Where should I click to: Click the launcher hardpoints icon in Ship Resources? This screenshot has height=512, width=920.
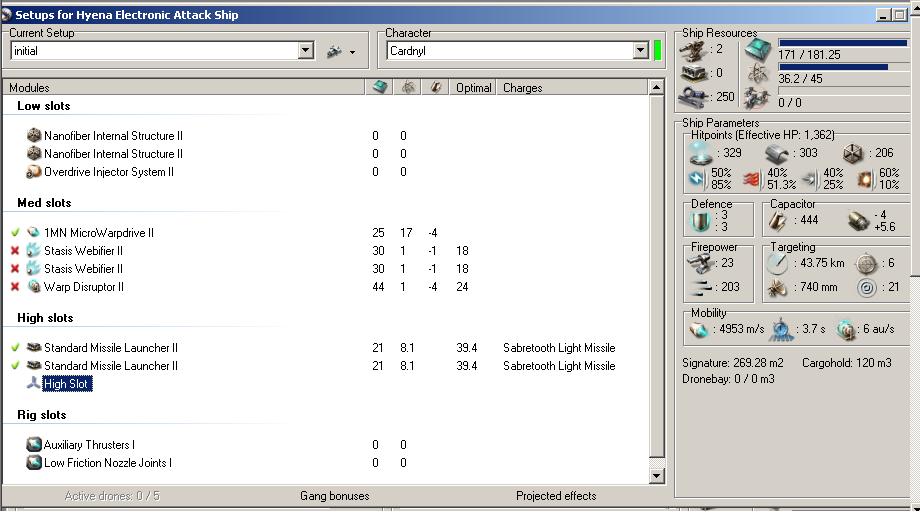tap(694, 74)
